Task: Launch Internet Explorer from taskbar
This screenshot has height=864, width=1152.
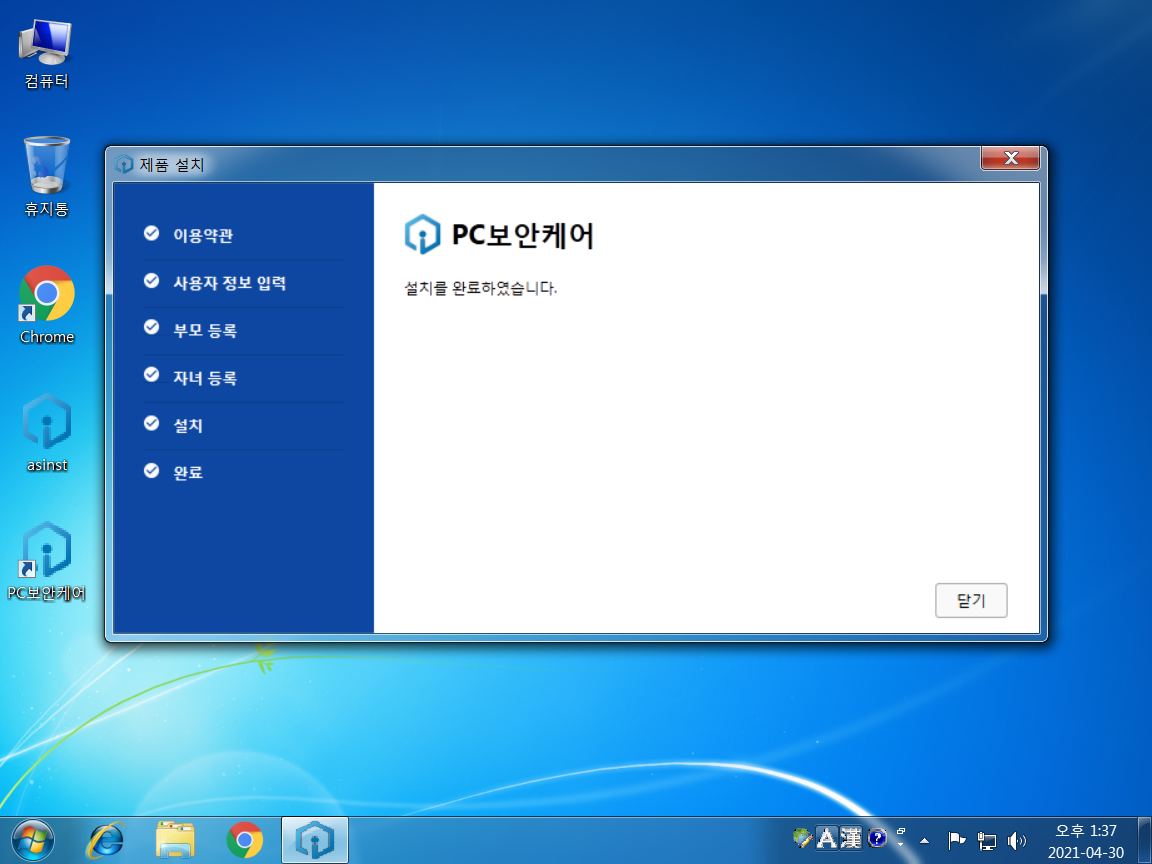Action: (105, 840)
